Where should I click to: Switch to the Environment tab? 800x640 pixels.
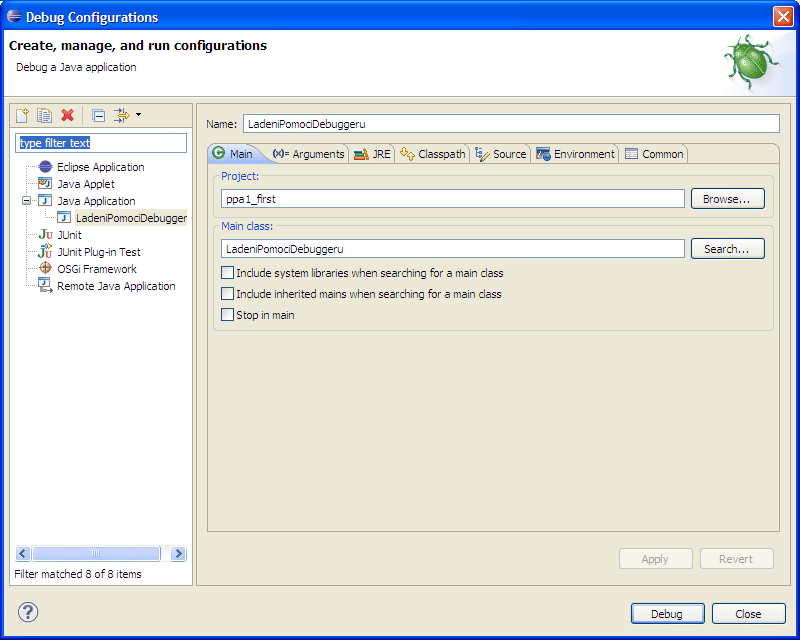[x=575, y=154]
